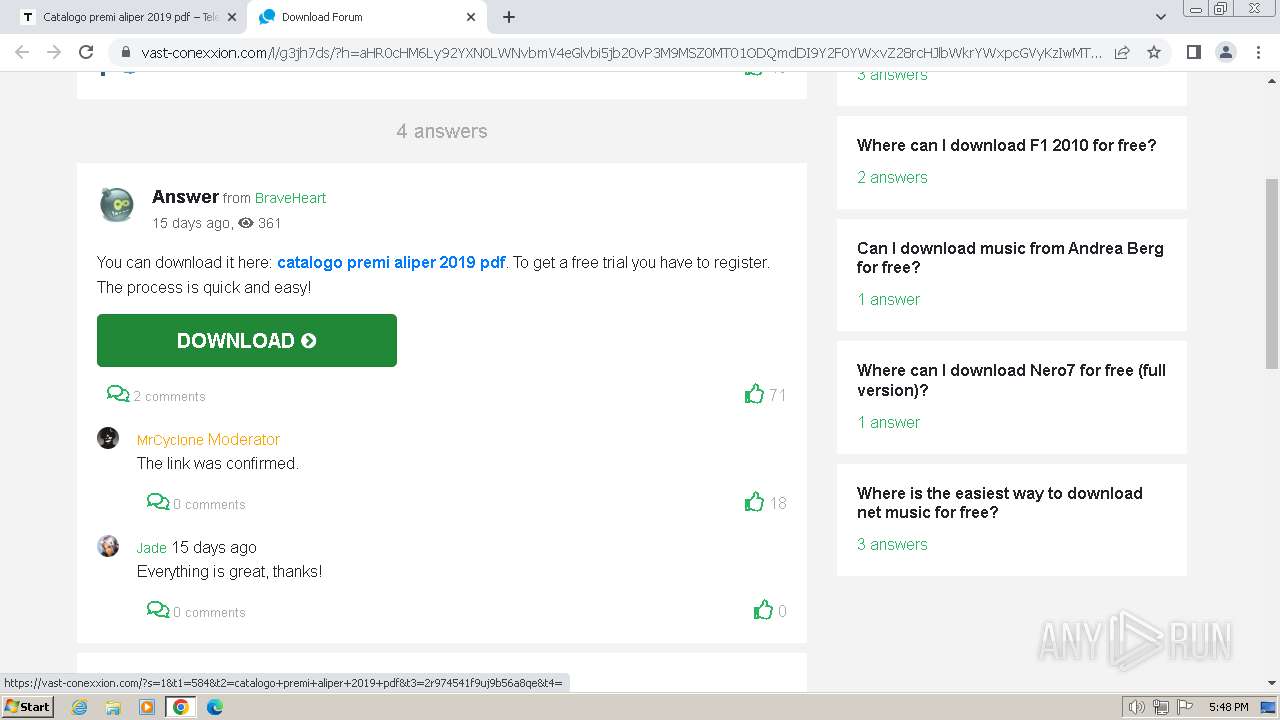This screenshot has height=720, width=1280.
Task: Click BraveHeart's user avatar
Action: 117,205
